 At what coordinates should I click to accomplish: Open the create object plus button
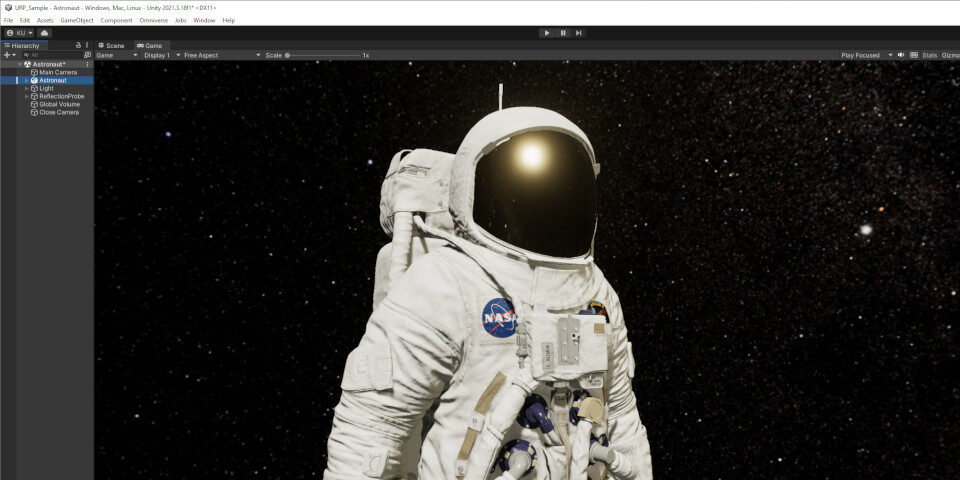point(9,55)
